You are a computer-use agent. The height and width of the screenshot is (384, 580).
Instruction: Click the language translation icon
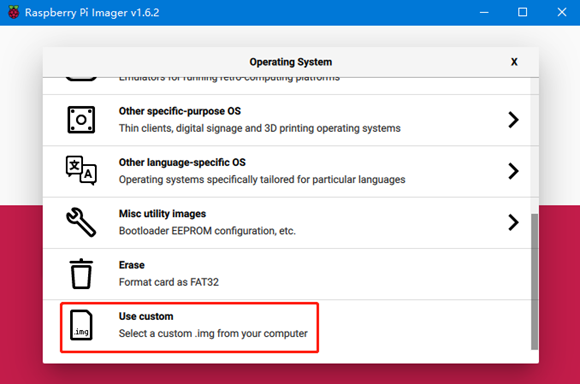pyautogui.click(x=81, y=171)
